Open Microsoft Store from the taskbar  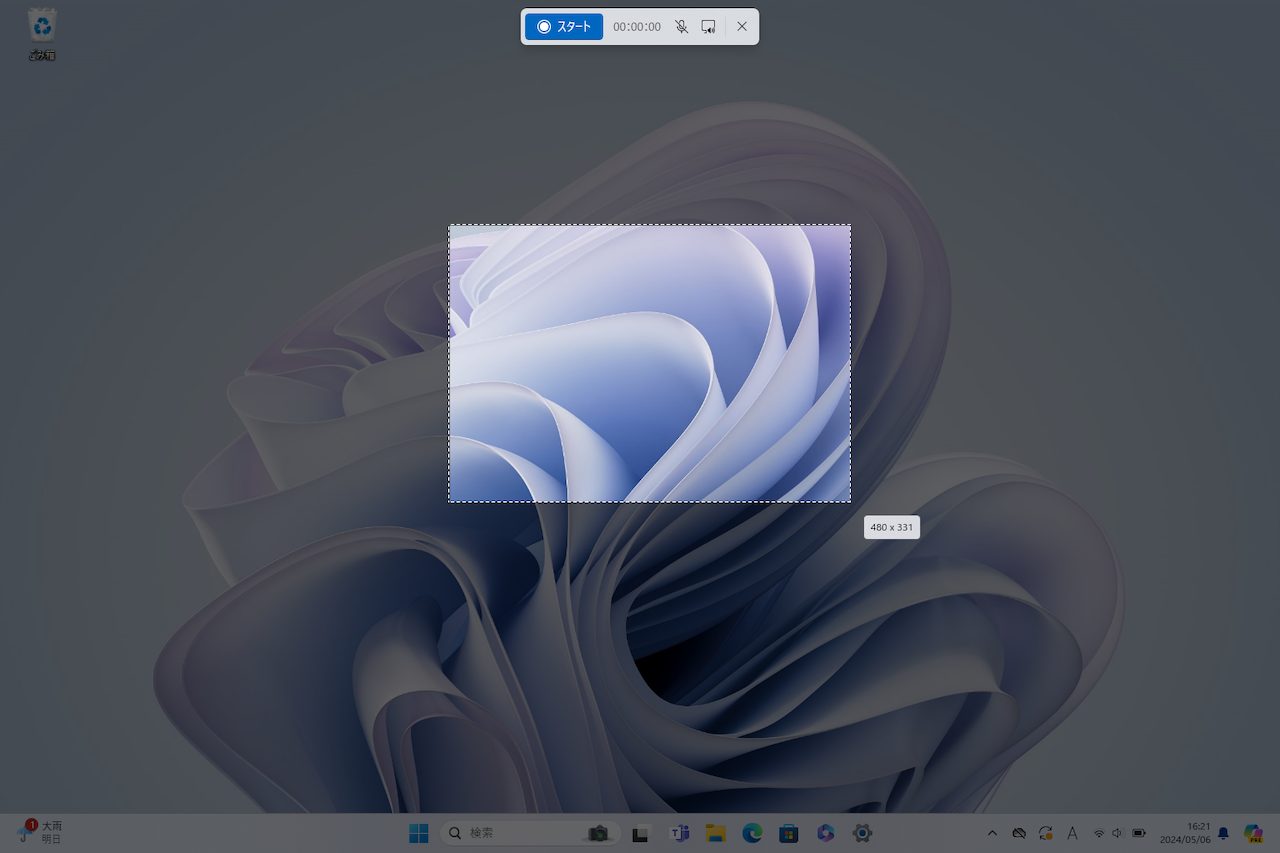point(788,833)
